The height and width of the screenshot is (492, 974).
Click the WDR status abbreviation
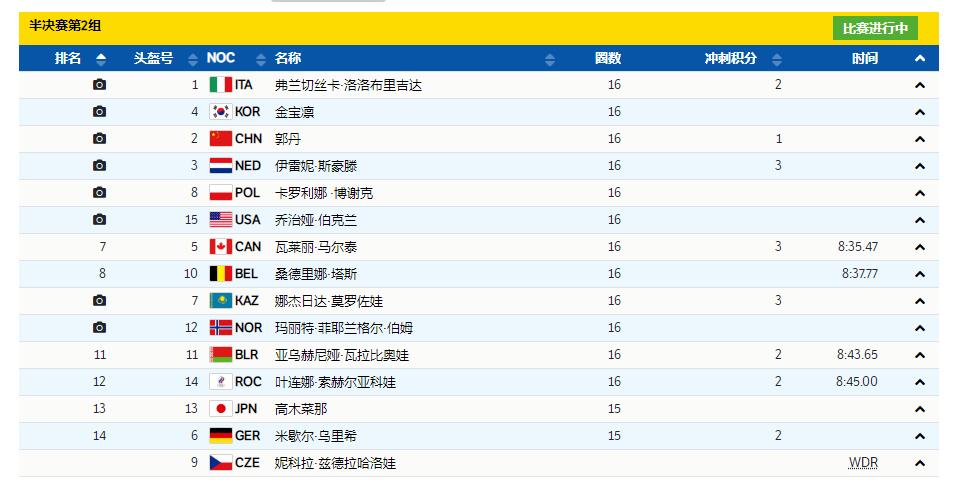(x=863, y=463)
